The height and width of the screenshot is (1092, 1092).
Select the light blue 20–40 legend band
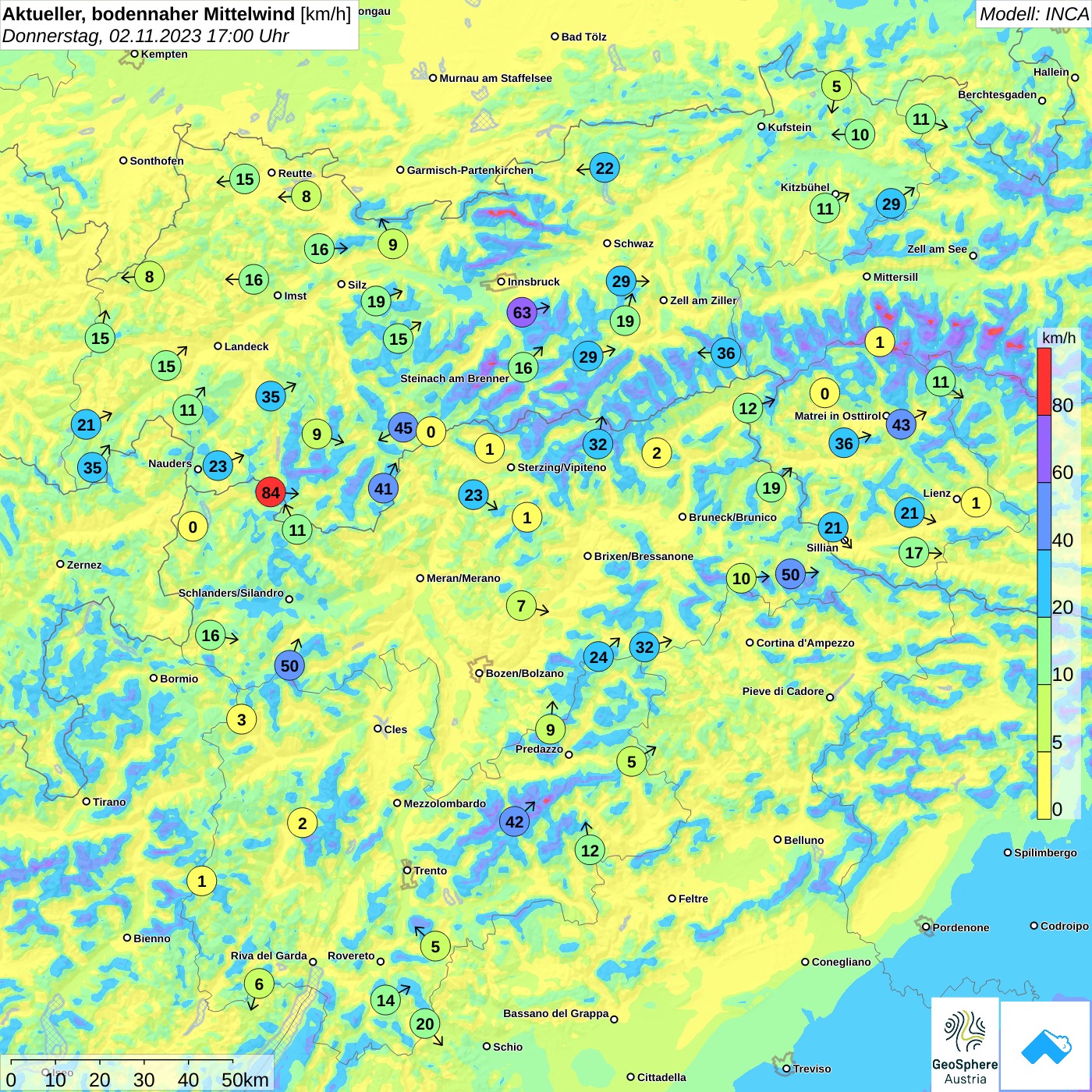point(1044,584)
